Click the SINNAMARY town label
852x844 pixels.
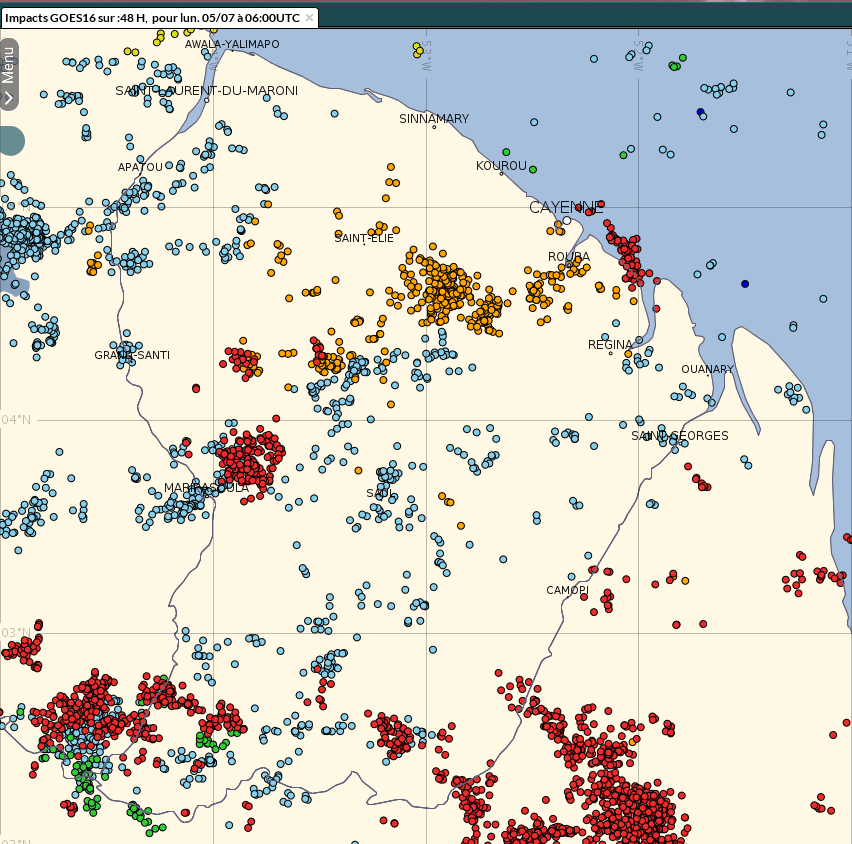(x=434, y=119)
